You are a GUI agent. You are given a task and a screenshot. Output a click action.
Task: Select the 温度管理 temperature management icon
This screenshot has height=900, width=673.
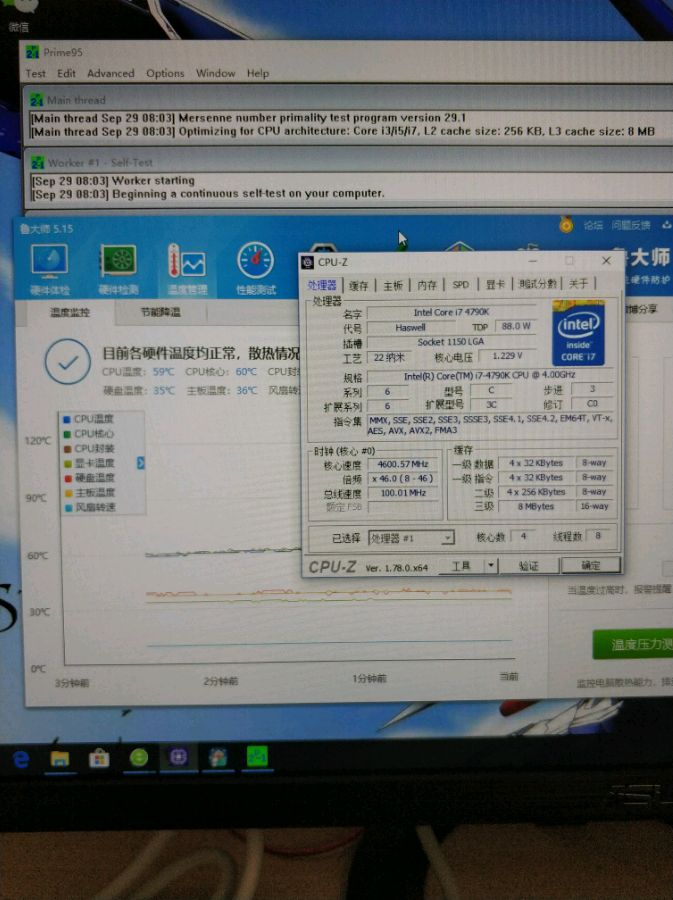pos(187,269)
